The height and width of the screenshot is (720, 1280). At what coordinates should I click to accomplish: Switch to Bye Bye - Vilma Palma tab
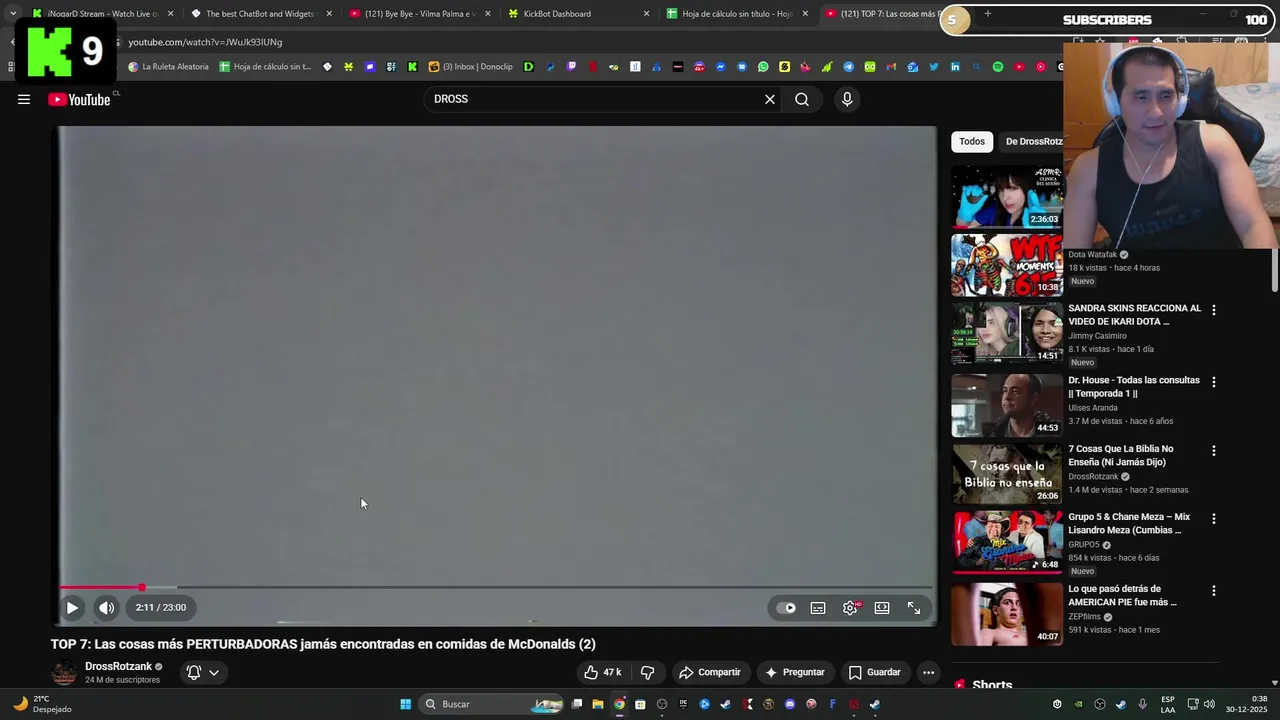point(417,14)
